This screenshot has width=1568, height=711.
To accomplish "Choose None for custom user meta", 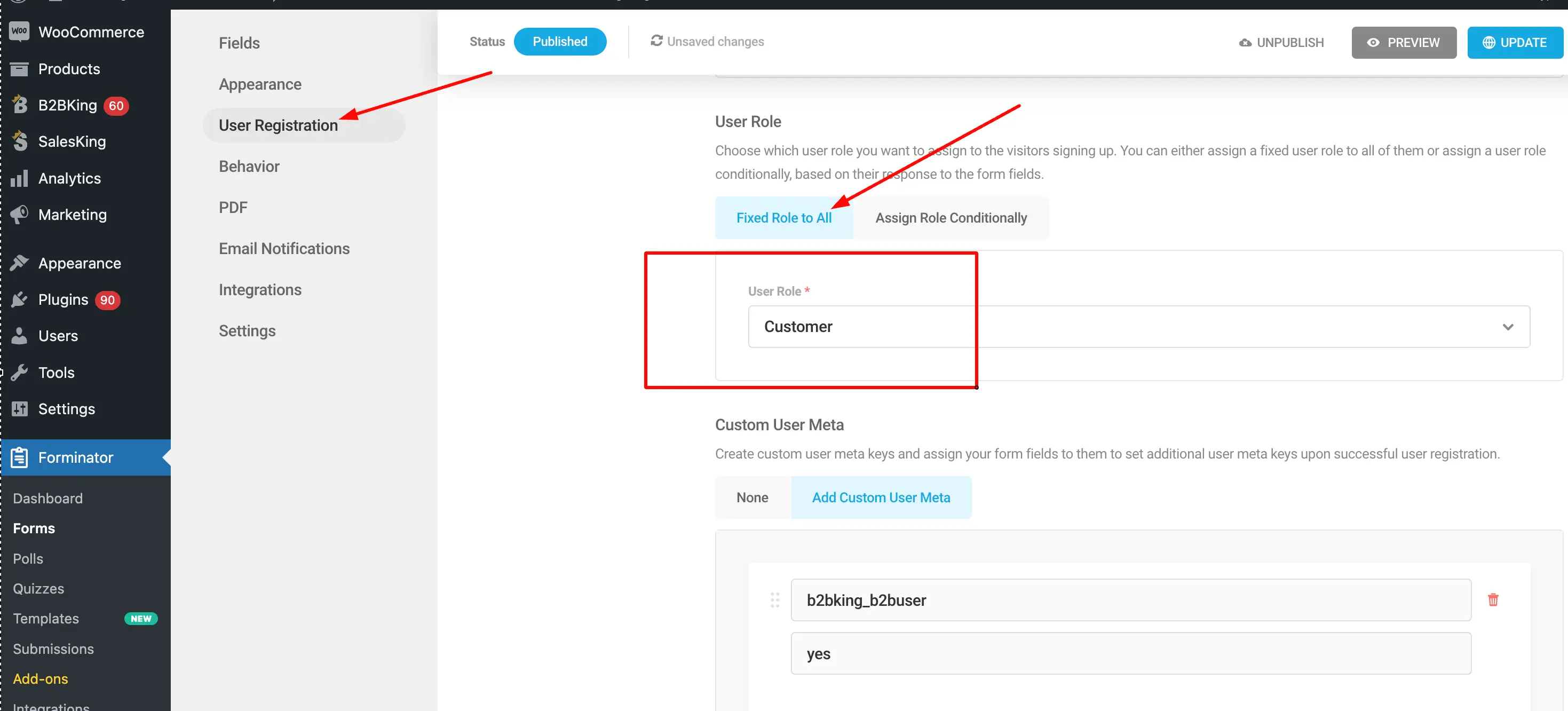I will (x=752, y=497).
